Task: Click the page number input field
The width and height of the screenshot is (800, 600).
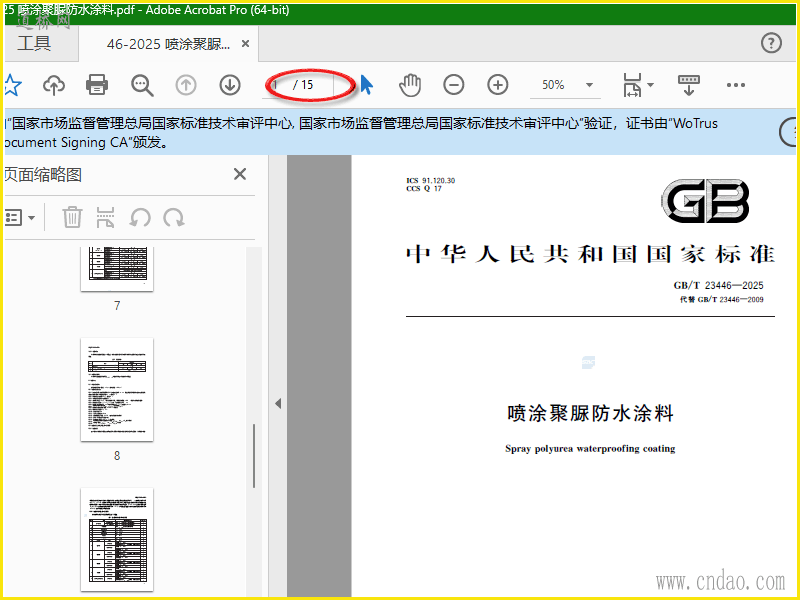Action: pos(276,85)
